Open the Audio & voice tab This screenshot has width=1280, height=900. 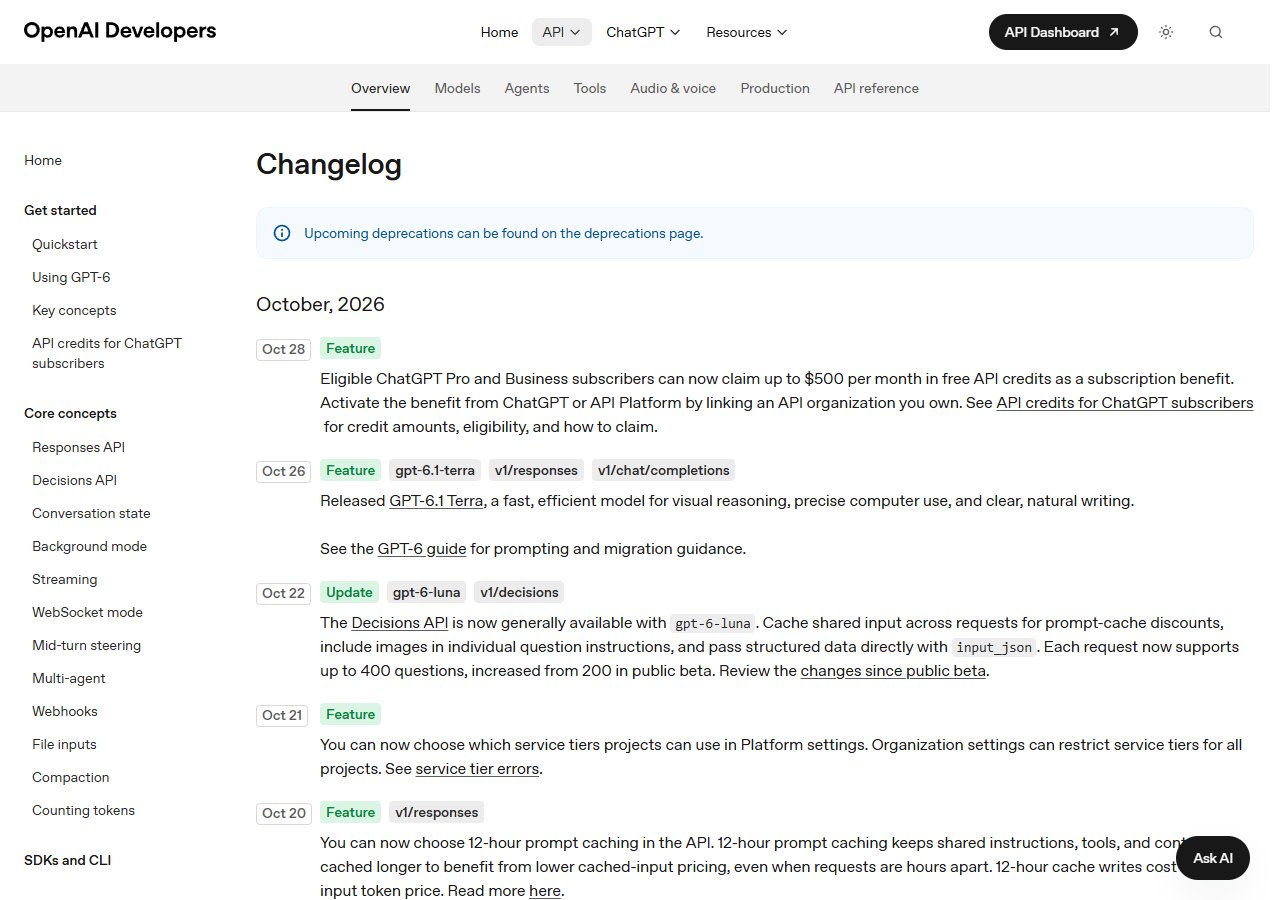coord(673,88)
